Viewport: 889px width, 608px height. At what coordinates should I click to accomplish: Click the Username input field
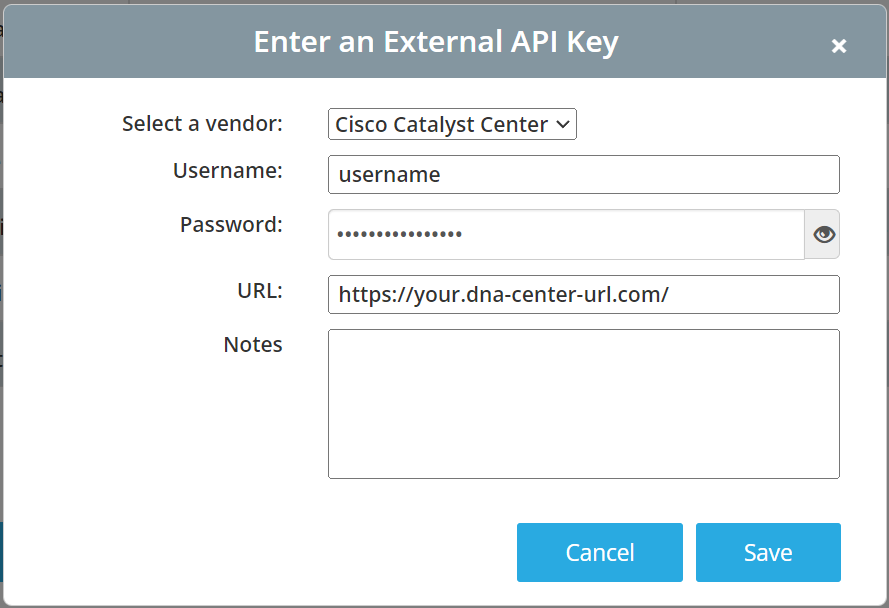583,175
